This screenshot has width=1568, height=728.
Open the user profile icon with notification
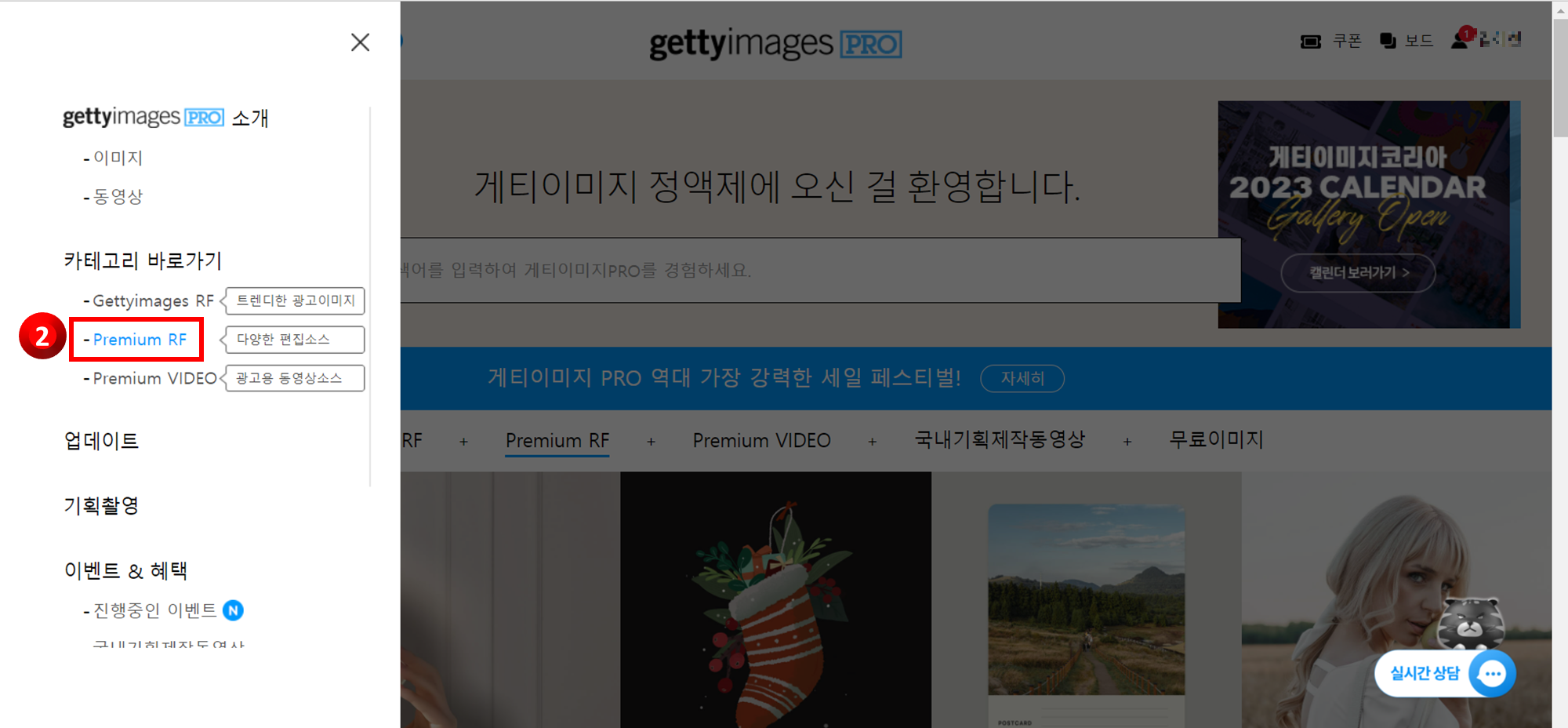pos(1461,38)
